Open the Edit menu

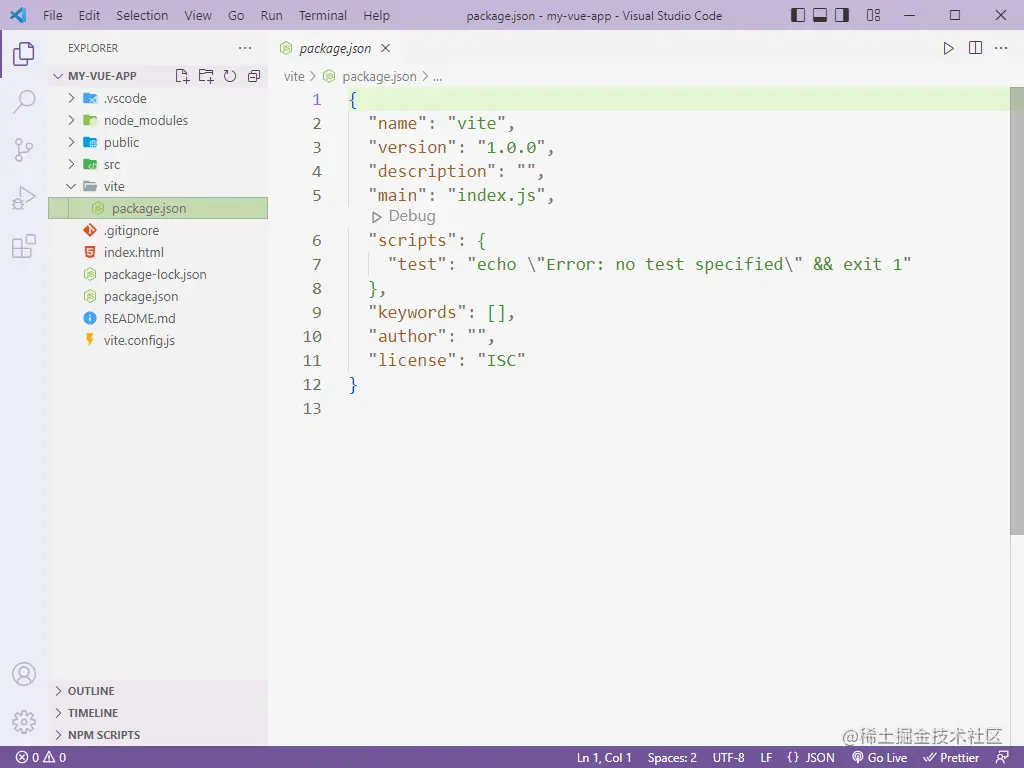click(89, 15)
